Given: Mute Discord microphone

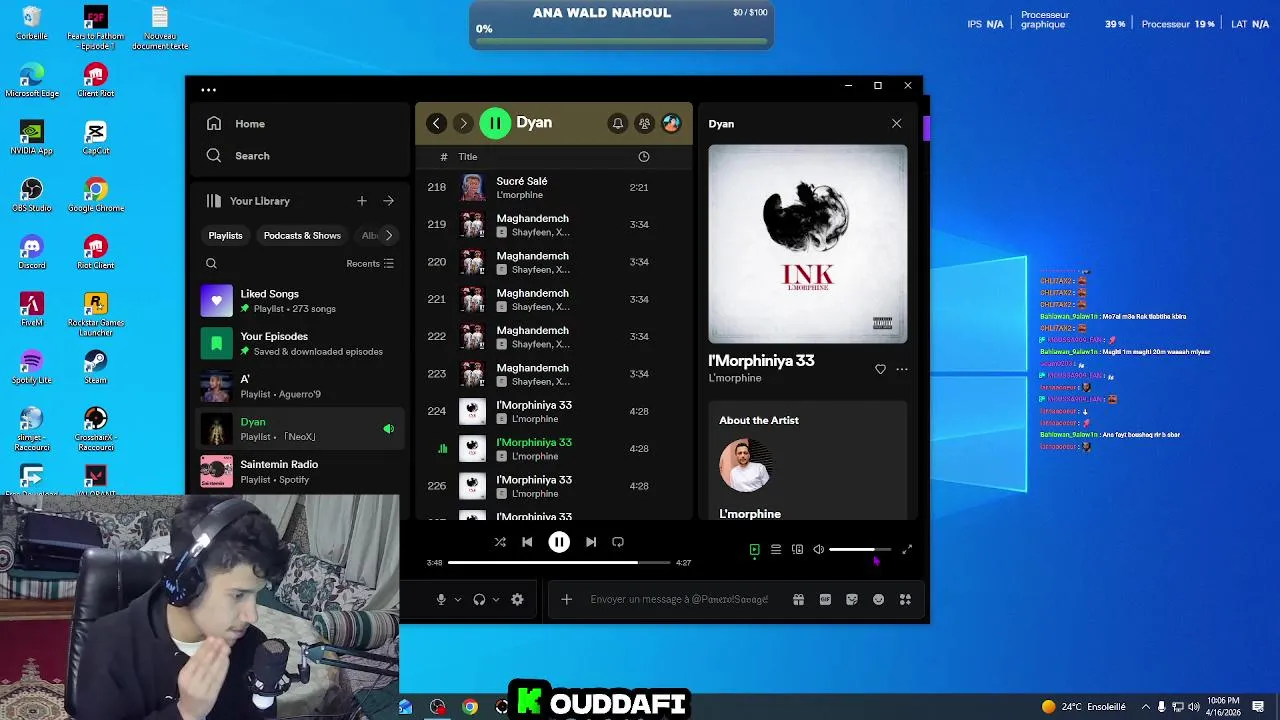Looking at the screenshot, I should pyautogui.click(x=441, y=600).
